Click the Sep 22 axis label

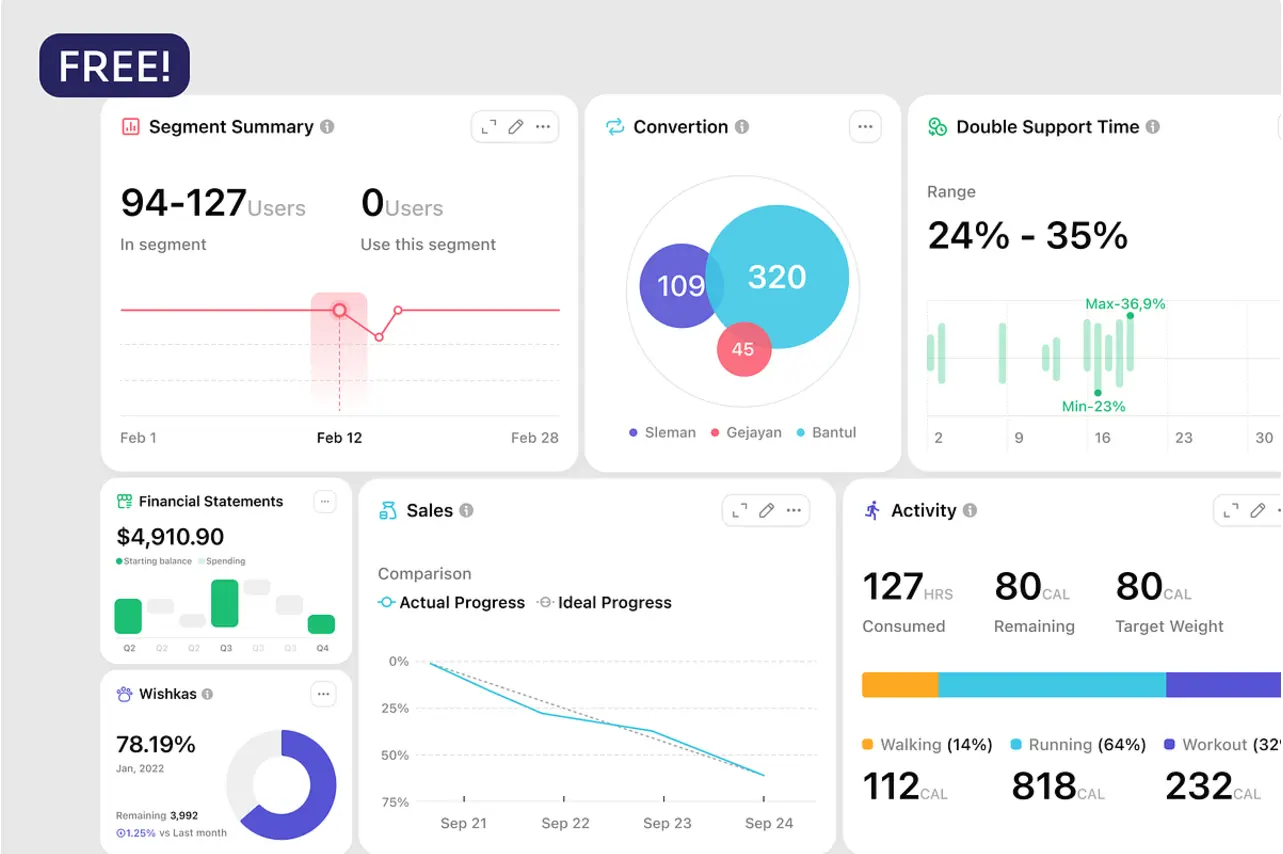tap(565, 823)
